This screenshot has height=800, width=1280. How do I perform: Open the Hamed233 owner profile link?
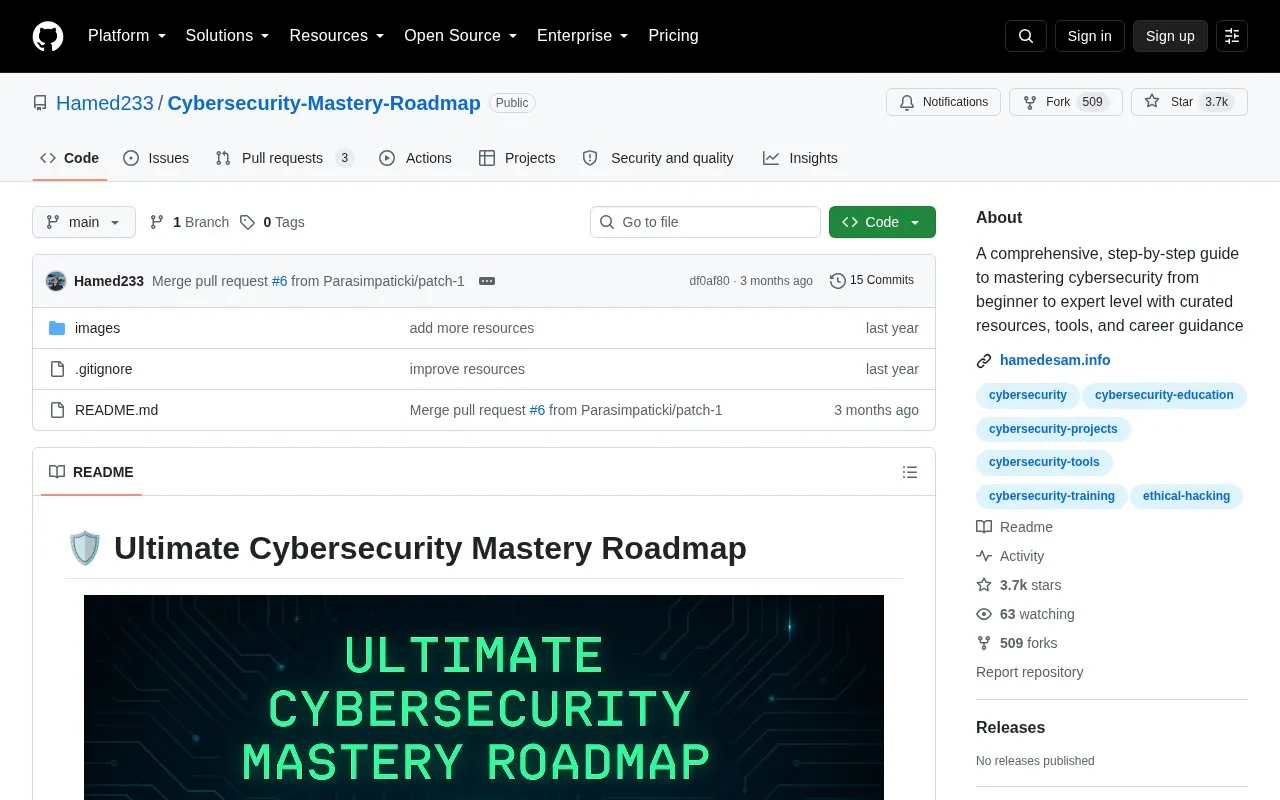(105, 103)
